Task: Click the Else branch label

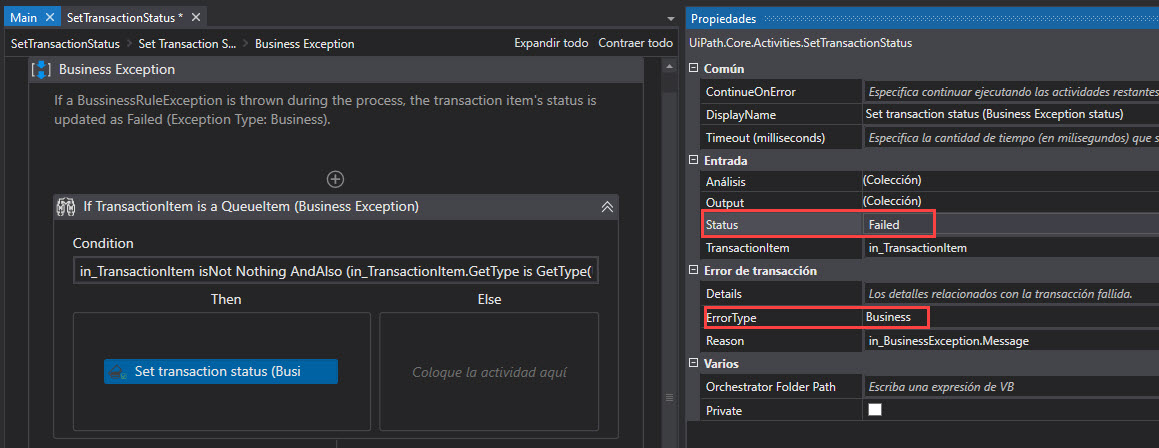Action: click(489, 299)
